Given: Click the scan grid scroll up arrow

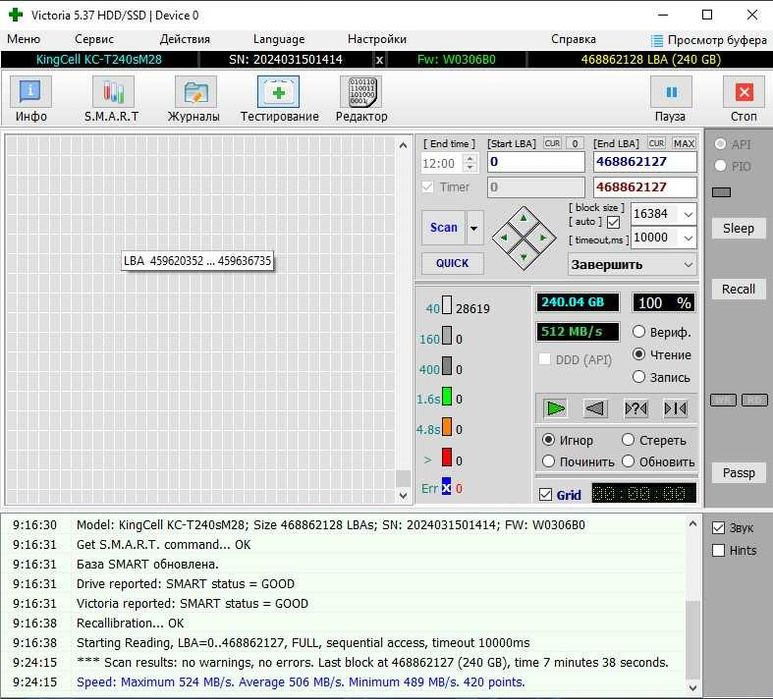Looking at the screenshot, I should click(x=403, y=145).
